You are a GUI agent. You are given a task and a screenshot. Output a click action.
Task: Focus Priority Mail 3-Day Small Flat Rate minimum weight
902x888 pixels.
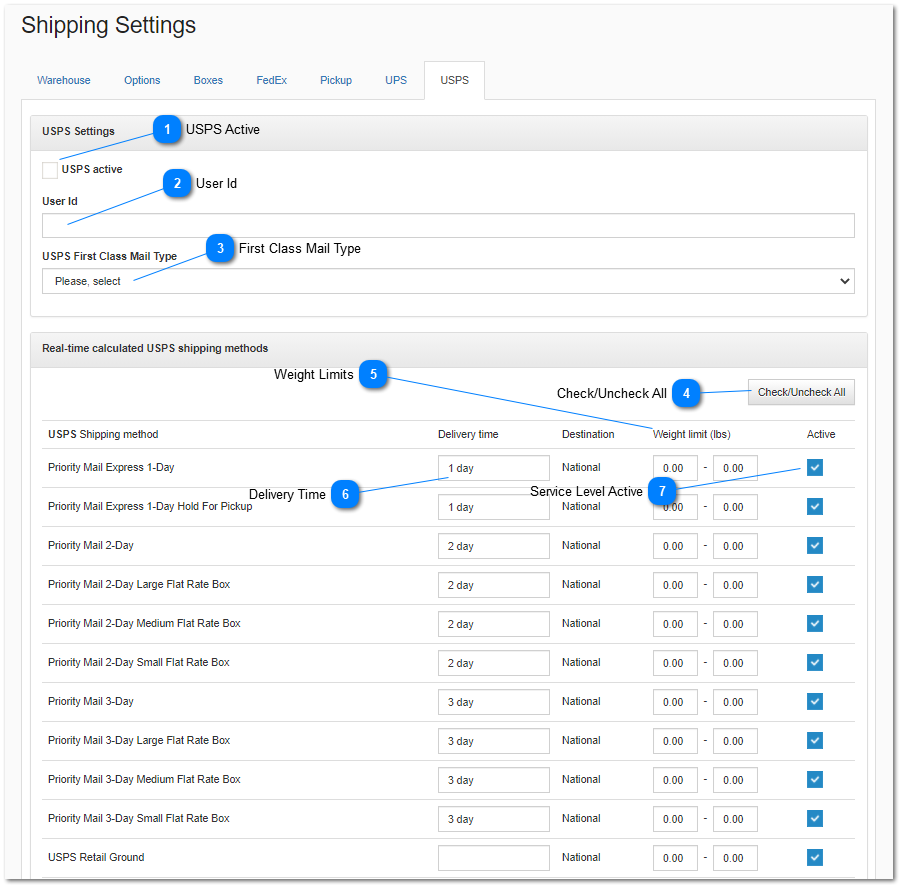(x=675, y=819)
